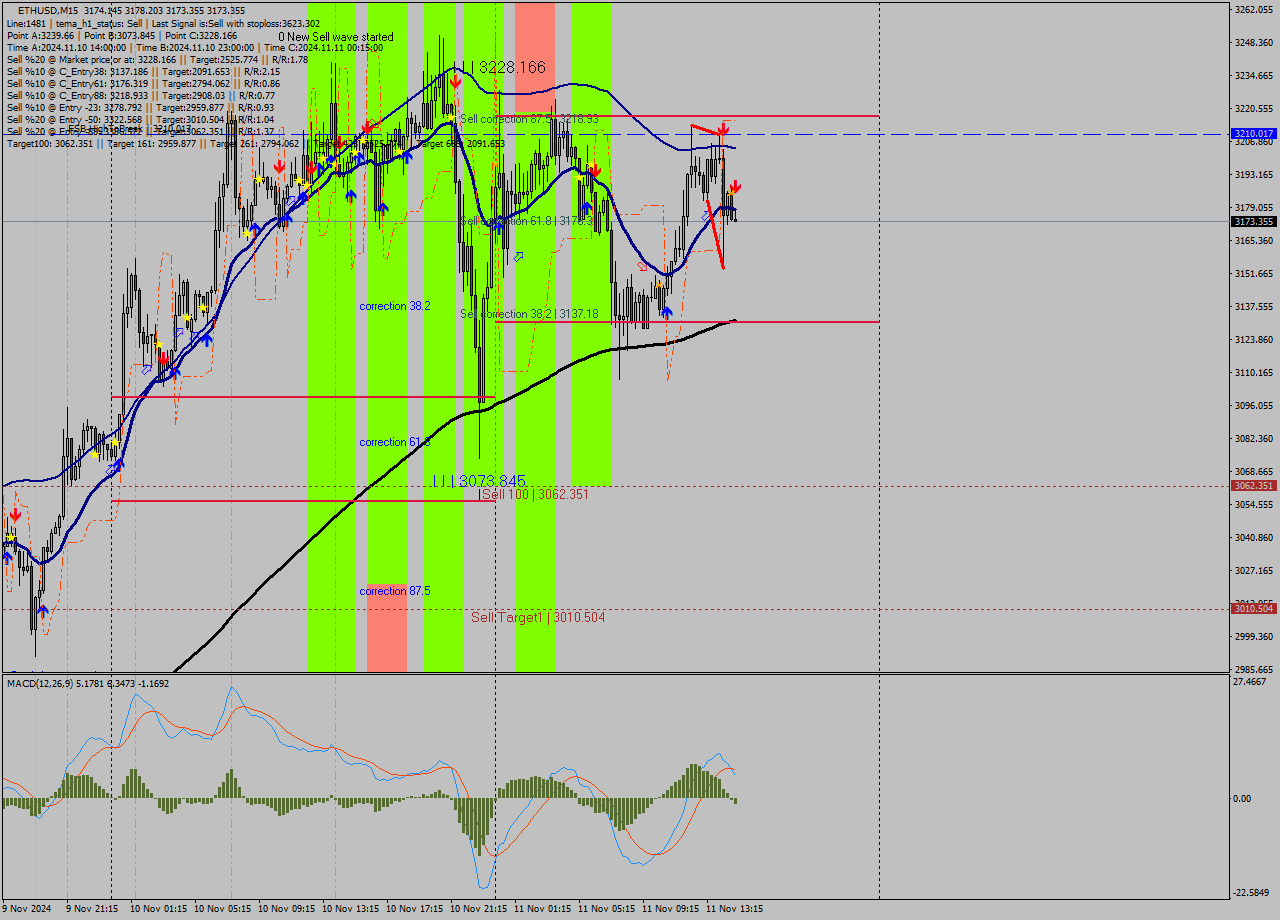
Task: Select the '11 Nov 13:15' time axis label
Action: click(734, 909)
